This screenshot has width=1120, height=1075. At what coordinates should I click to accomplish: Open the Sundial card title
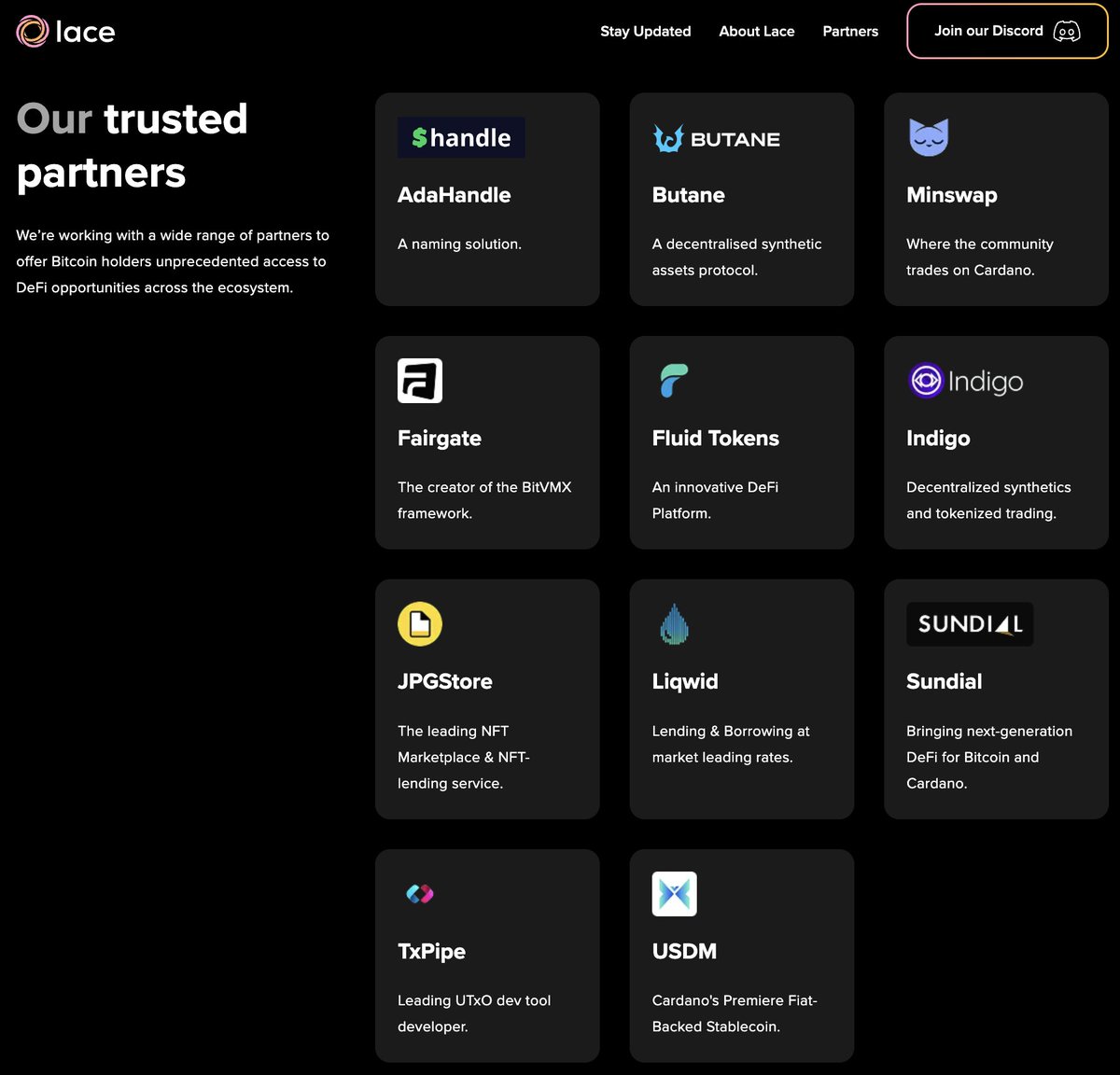pos(945,681)
